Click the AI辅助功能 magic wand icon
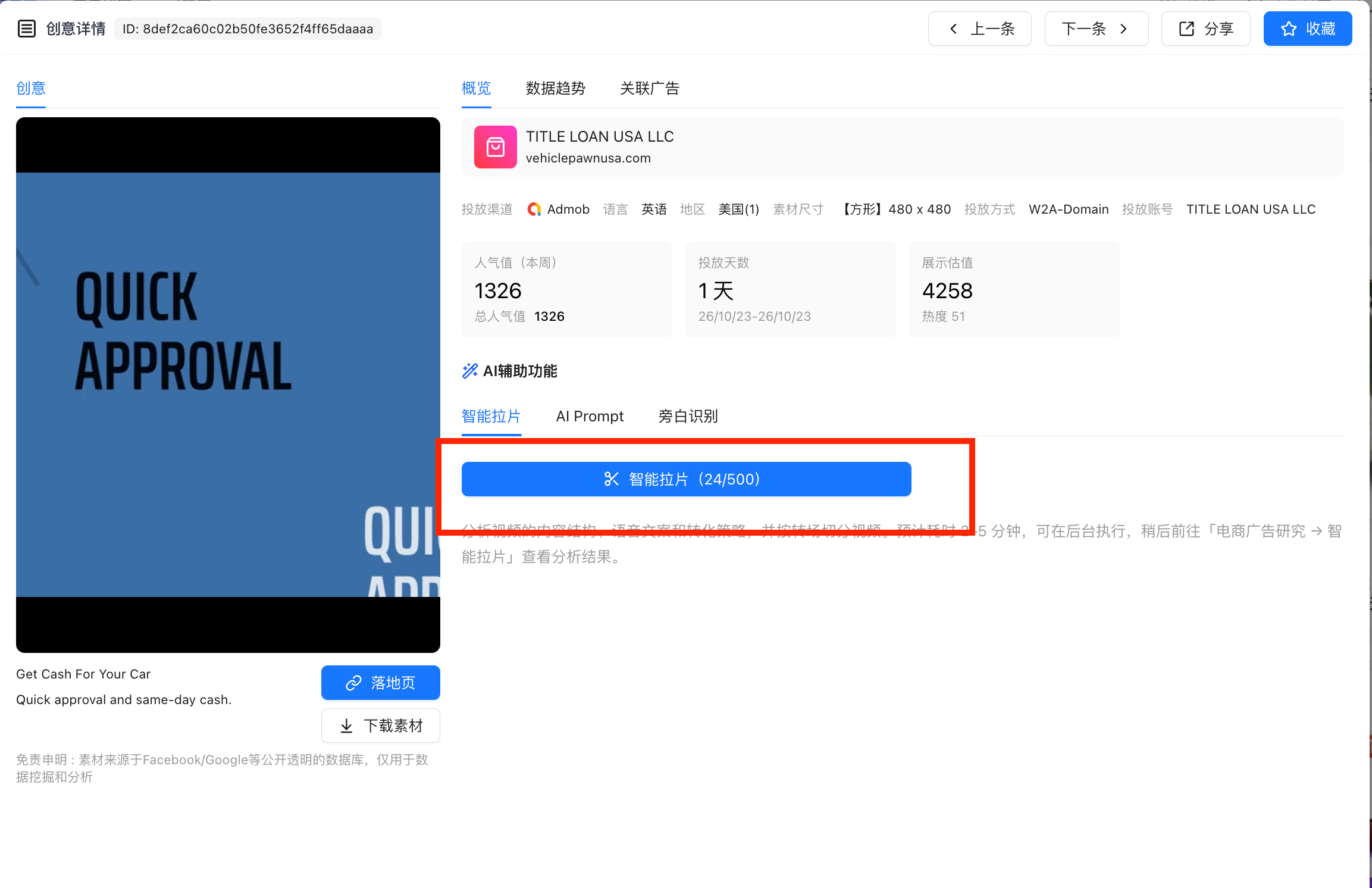 tap(470, 371)
